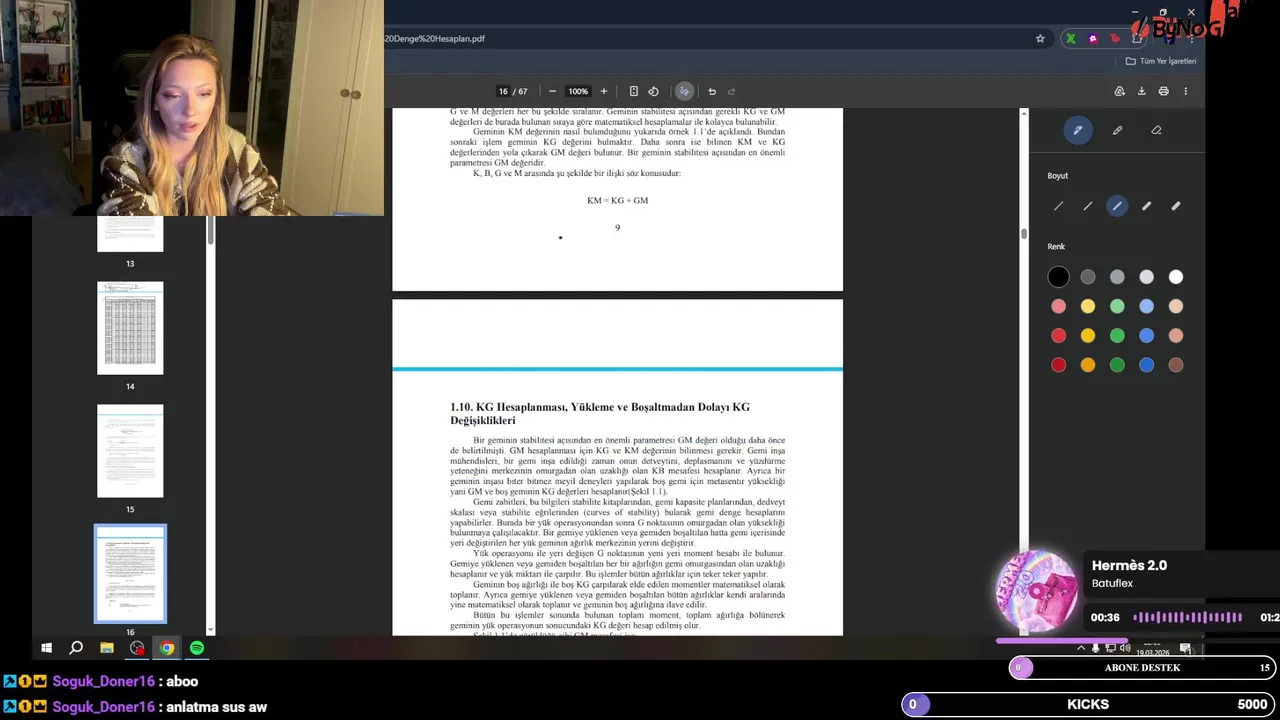This screenshot has width=1280, height=720.
Task: Open the PDF viewer more actions menu
Action: (1185, 91)
